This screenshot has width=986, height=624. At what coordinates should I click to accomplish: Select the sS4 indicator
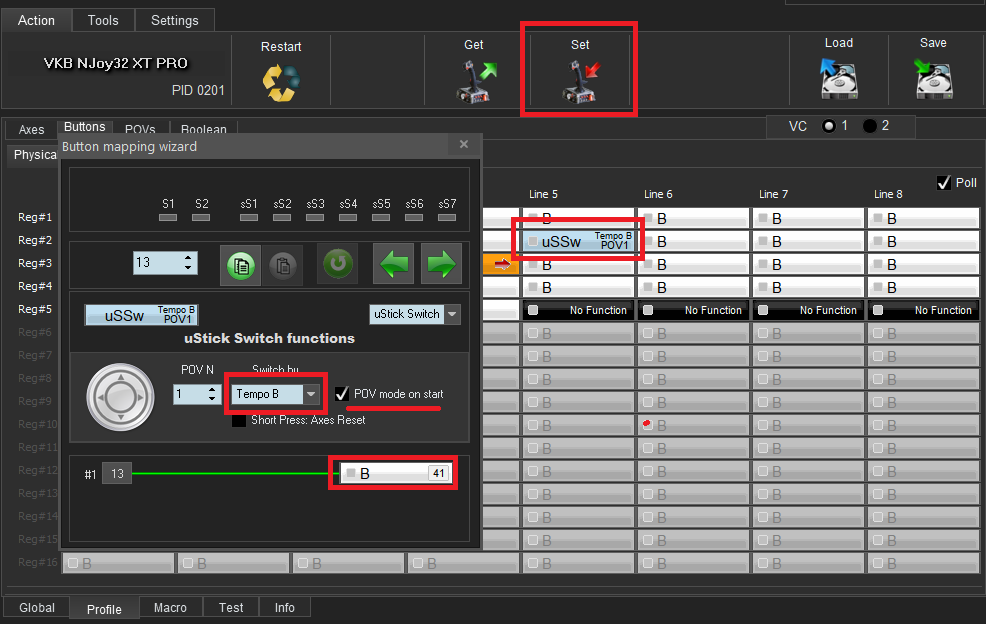pos(348,217)
